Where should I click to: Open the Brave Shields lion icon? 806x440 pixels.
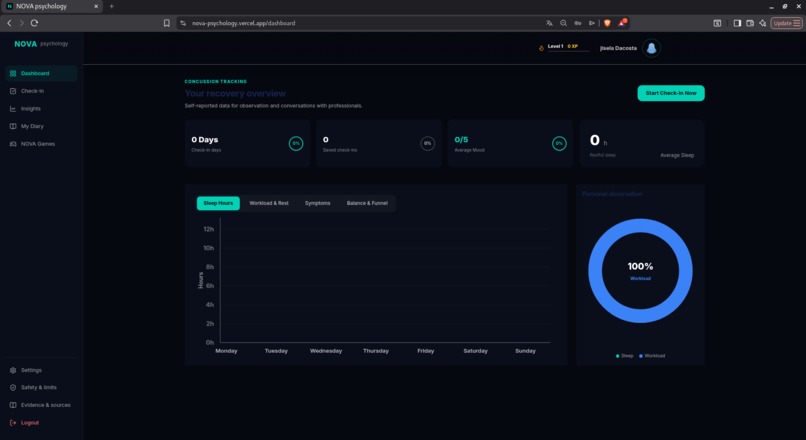coord(607,23)
